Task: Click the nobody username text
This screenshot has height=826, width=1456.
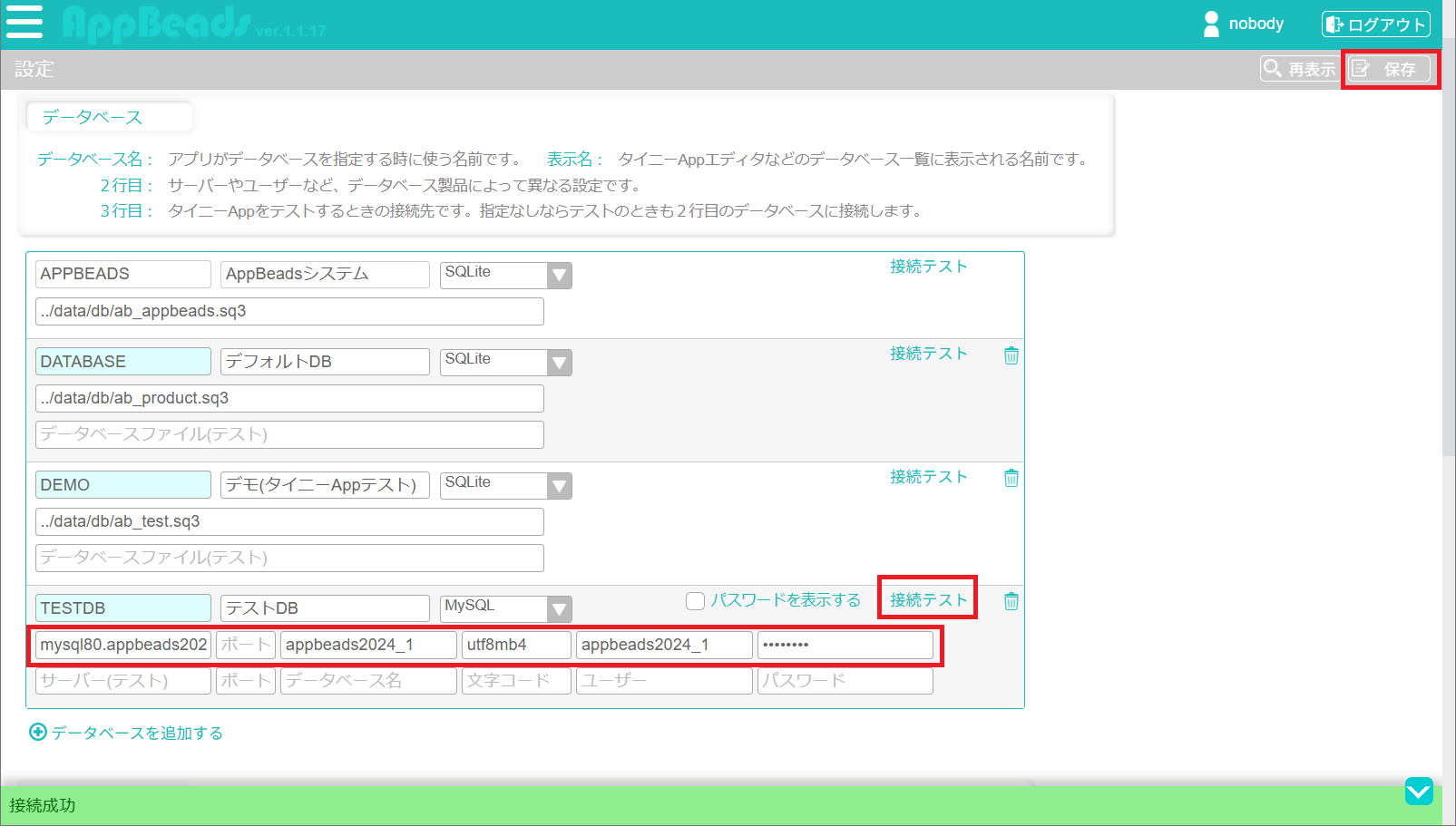Action: tap(1256, 24)
